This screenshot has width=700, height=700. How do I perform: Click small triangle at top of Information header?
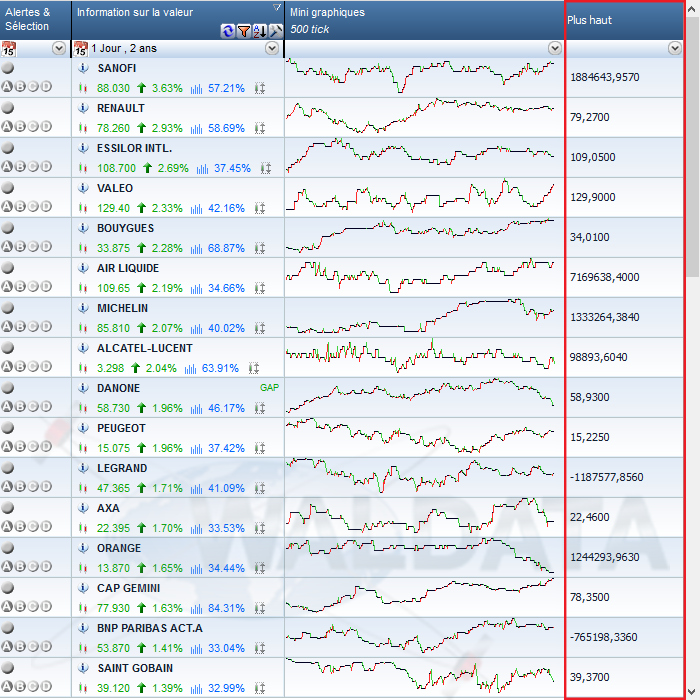pos(277,7)
